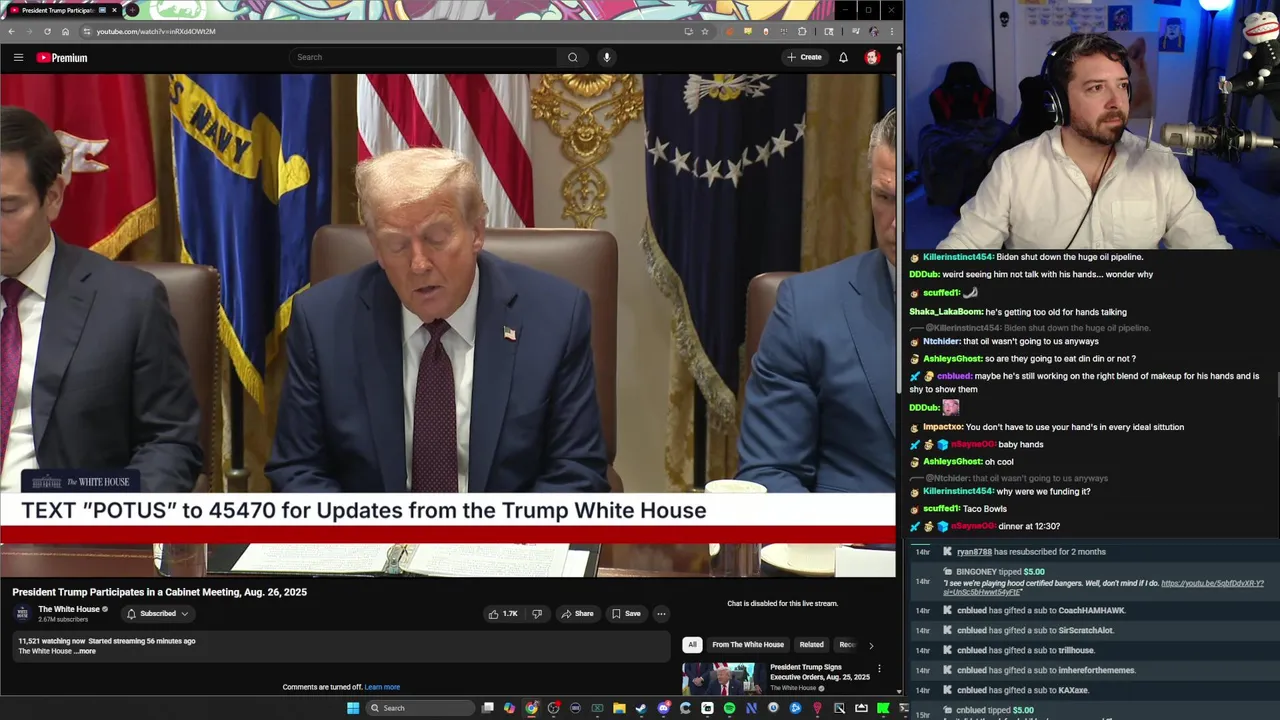
Task: Open the browser three-dot menu
Action: [892, 31]
